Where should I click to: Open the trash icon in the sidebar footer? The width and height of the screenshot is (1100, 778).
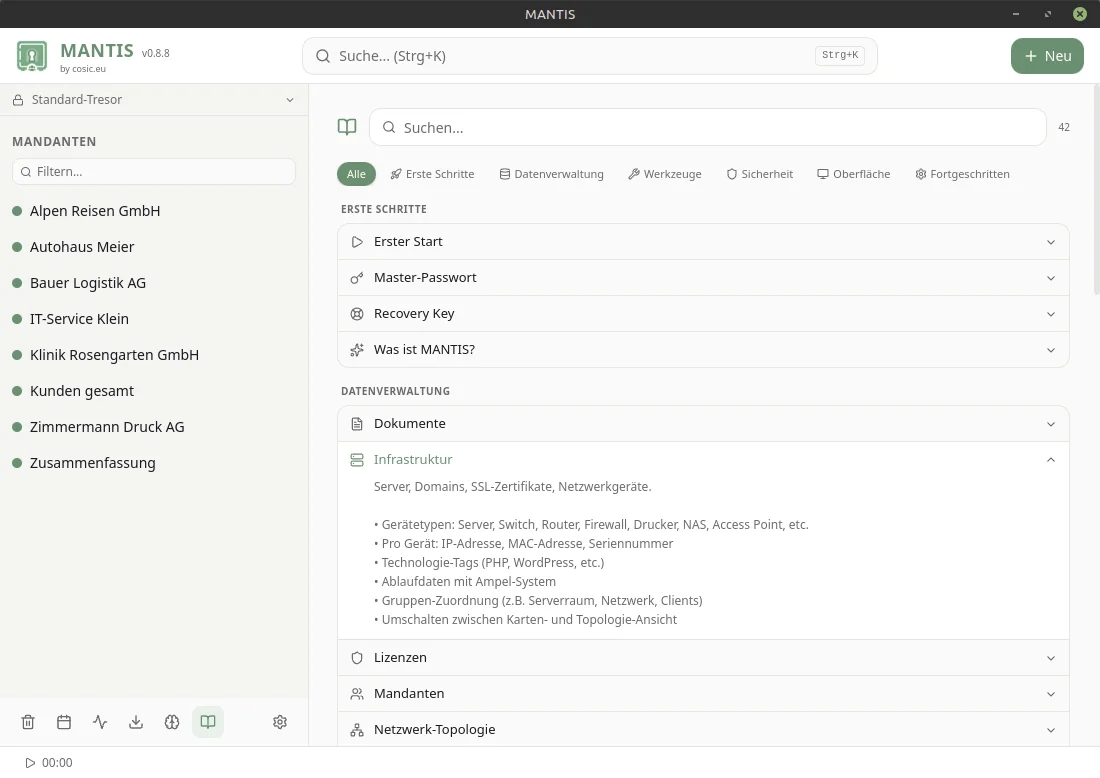[28, 722]
